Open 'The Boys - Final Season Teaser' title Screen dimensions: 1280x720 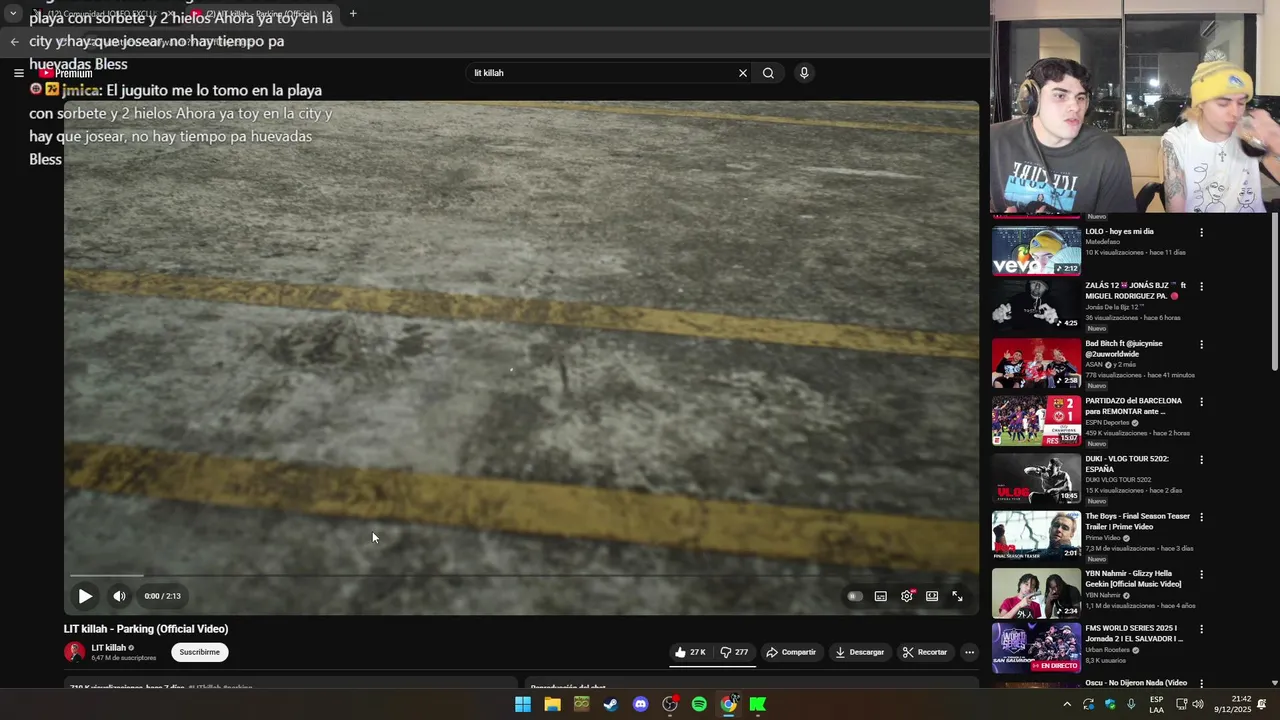(1138, 521)
